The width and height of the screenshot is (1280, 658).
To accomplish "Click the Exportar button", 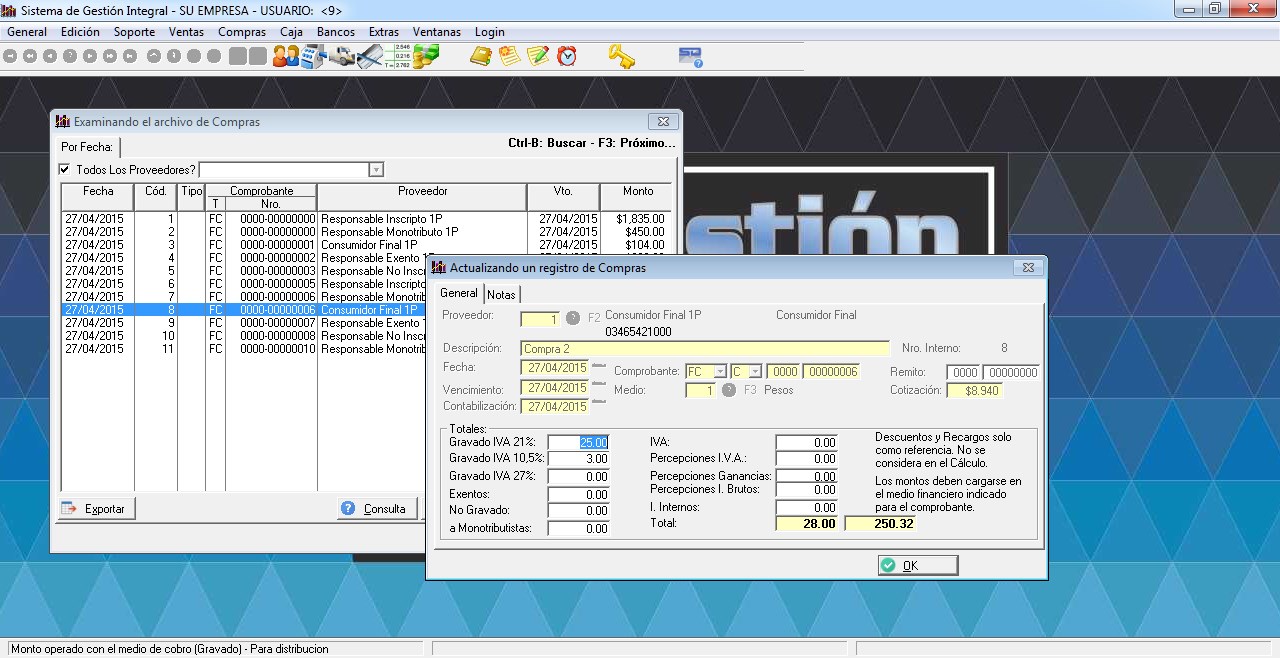I will (x=97, y=509).
